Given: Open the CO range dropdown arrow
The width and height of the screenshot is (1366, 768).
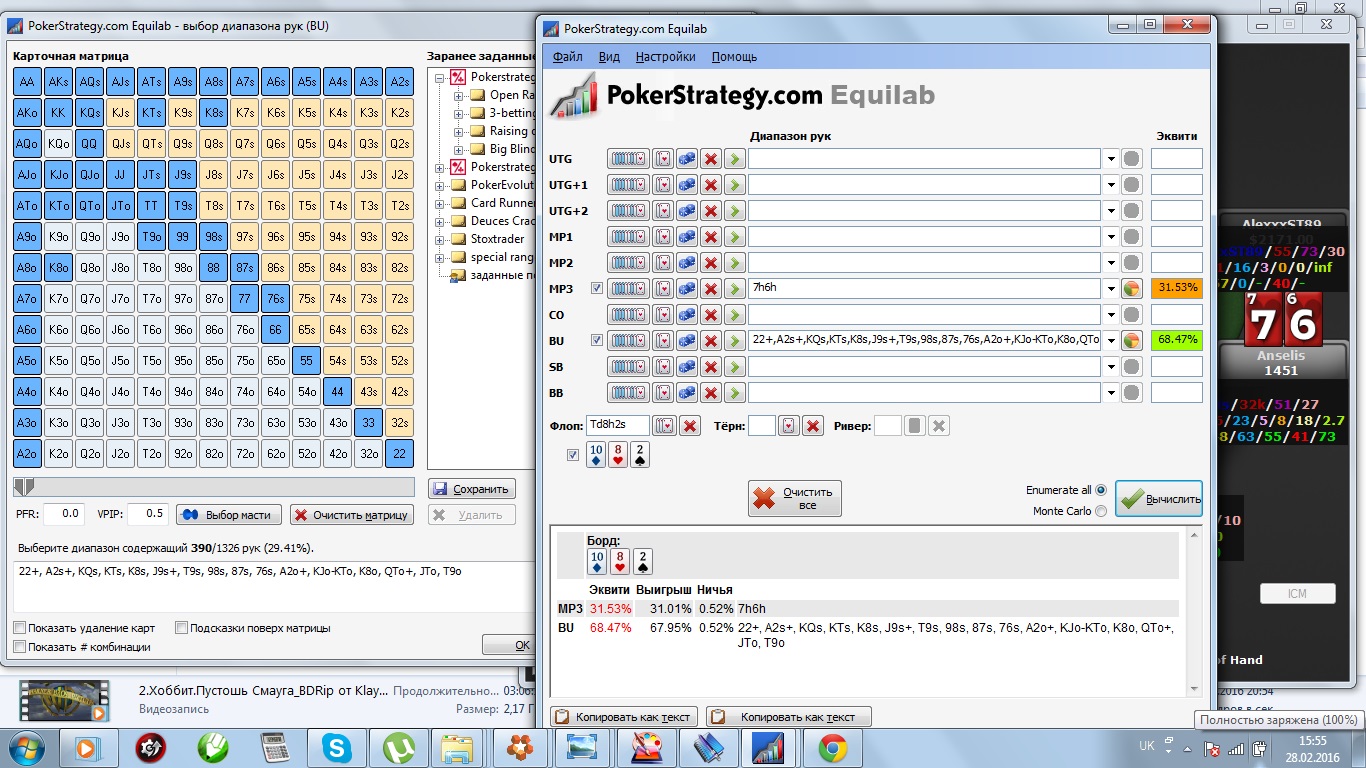Looking at the screenshot, I should [x=1111, y=315].
